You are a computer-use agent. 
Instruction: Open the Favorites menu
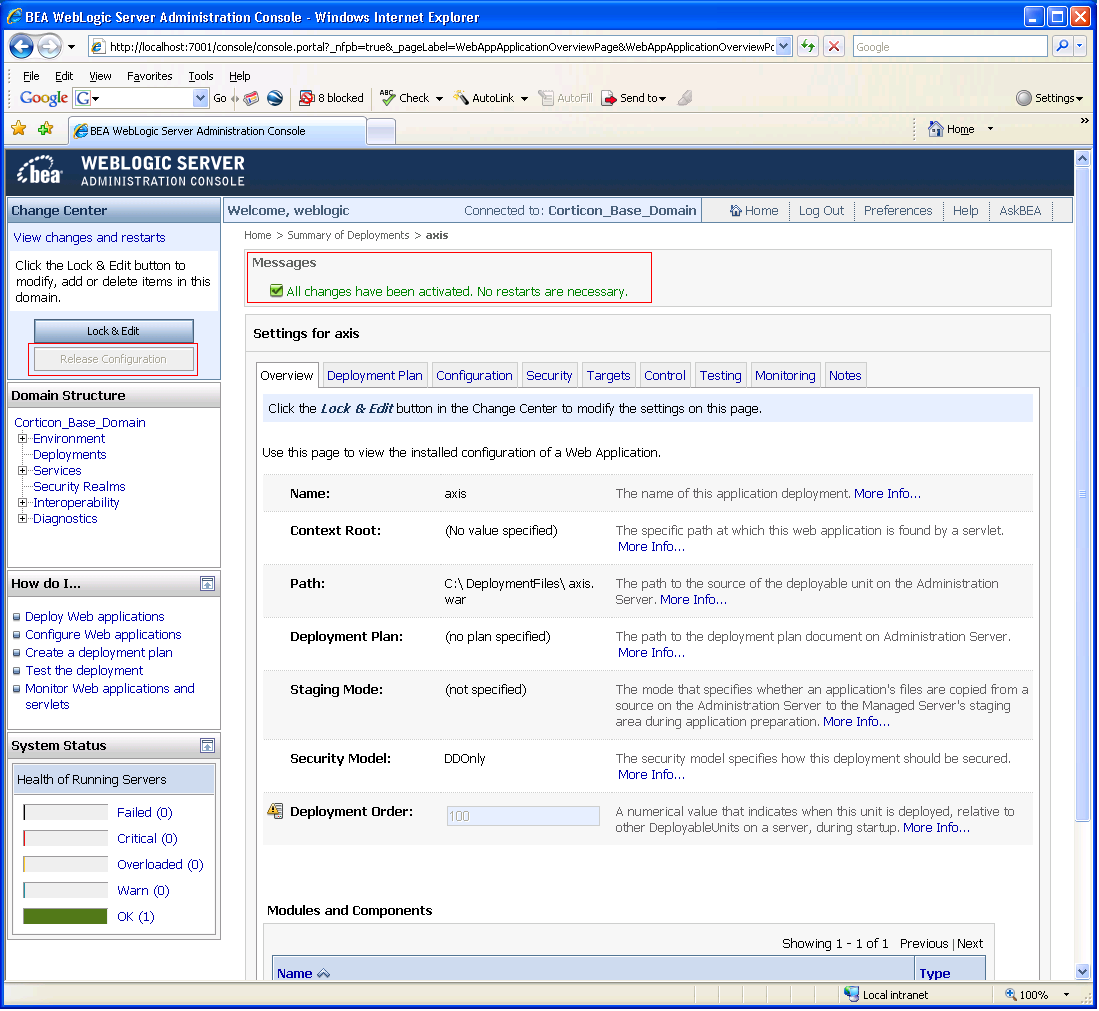click(x=149, y=76)
